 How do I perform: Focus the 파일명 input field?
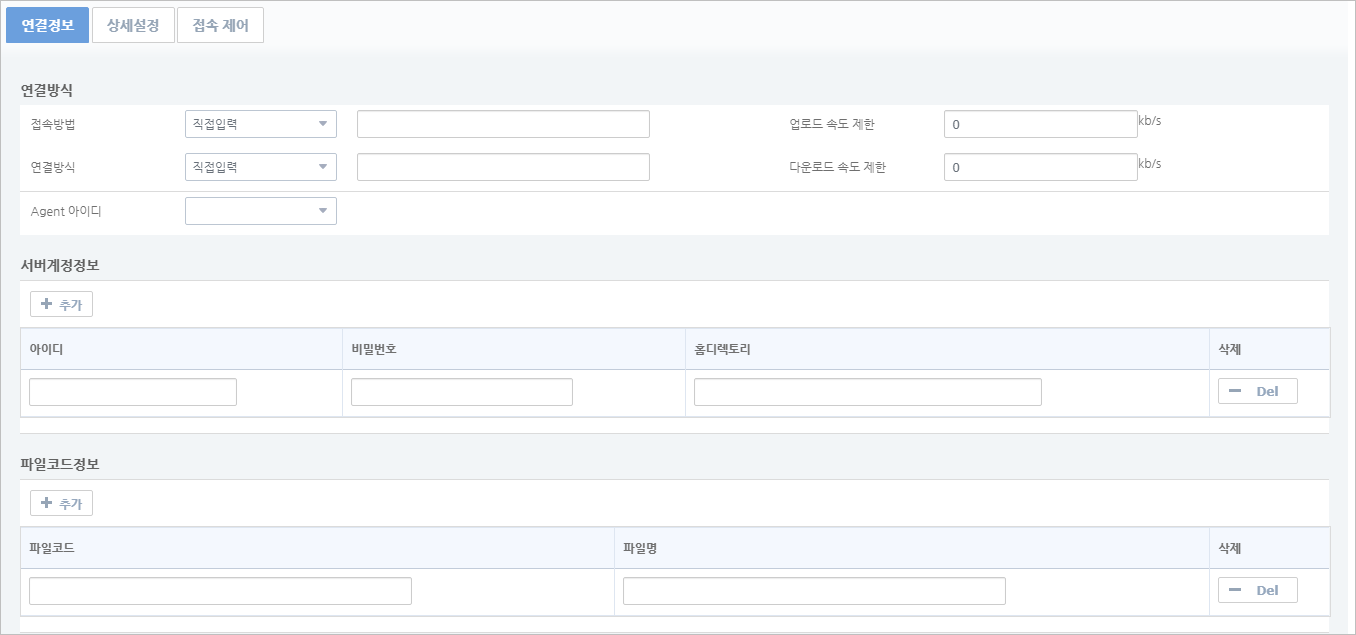[x=814, y=591]
